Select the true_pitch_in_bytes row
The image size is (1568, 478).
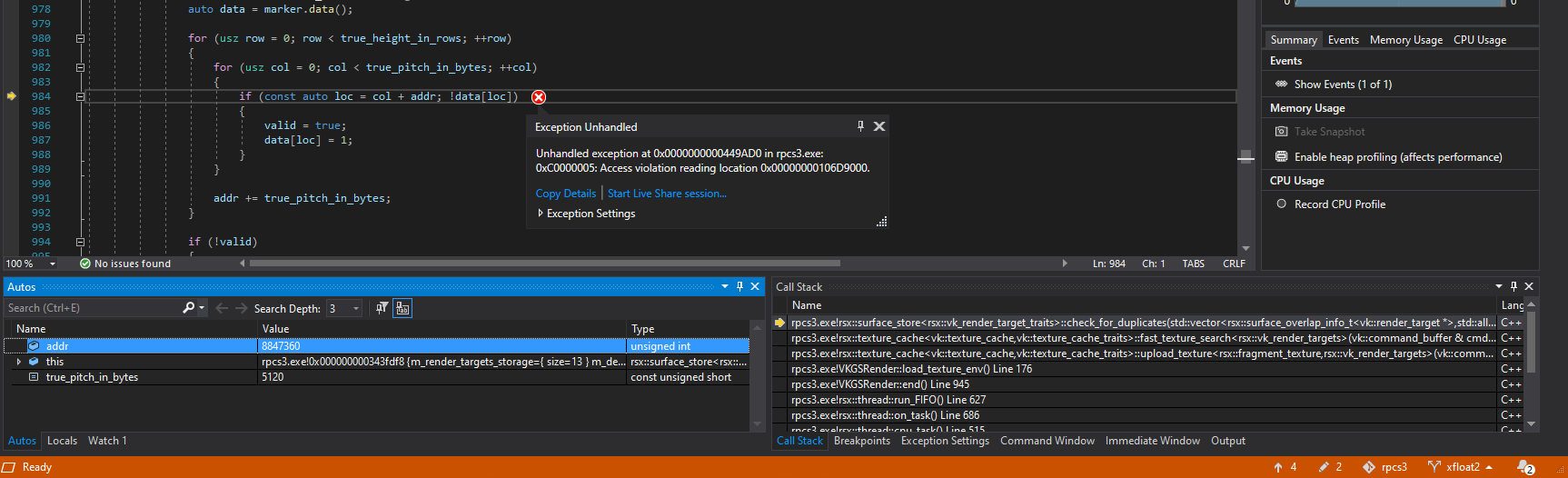pyautogui.click(x=376, y=377)
